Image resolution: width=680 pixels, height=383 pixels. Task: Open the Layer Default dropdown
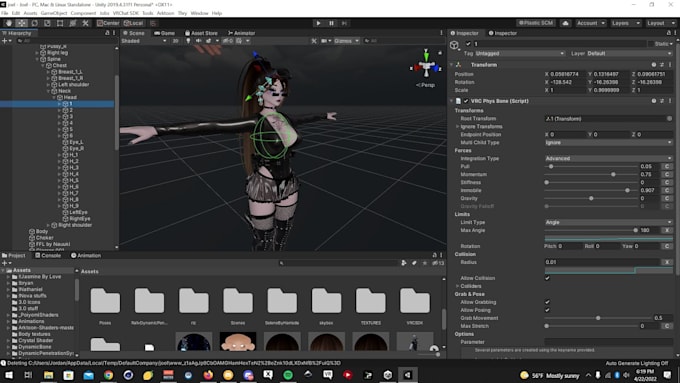point(630,53)
